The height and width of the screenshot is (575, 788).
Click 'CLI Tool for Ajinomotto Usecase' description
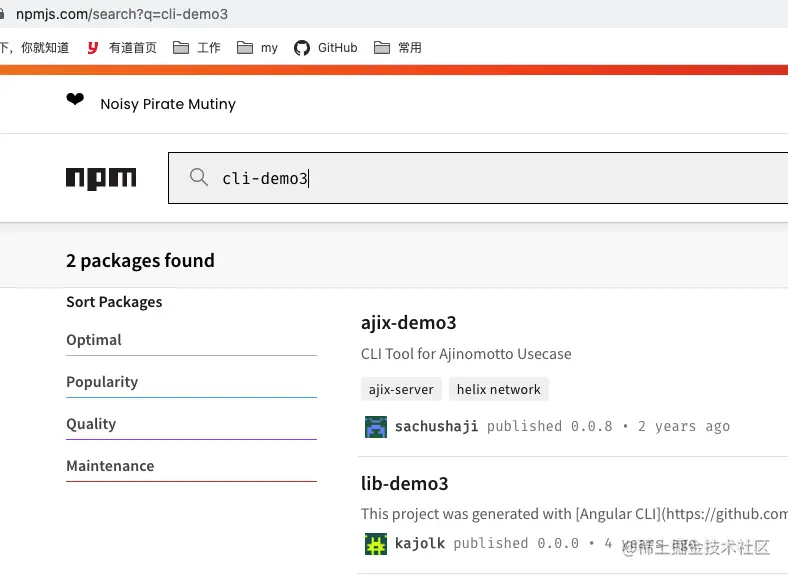[466, 354]
